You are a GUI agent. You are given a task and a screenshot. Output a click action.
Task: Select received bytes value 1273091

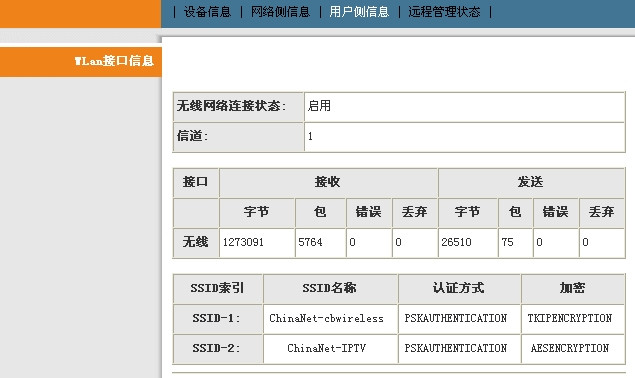pyautogui.click(x=243, y=242)
